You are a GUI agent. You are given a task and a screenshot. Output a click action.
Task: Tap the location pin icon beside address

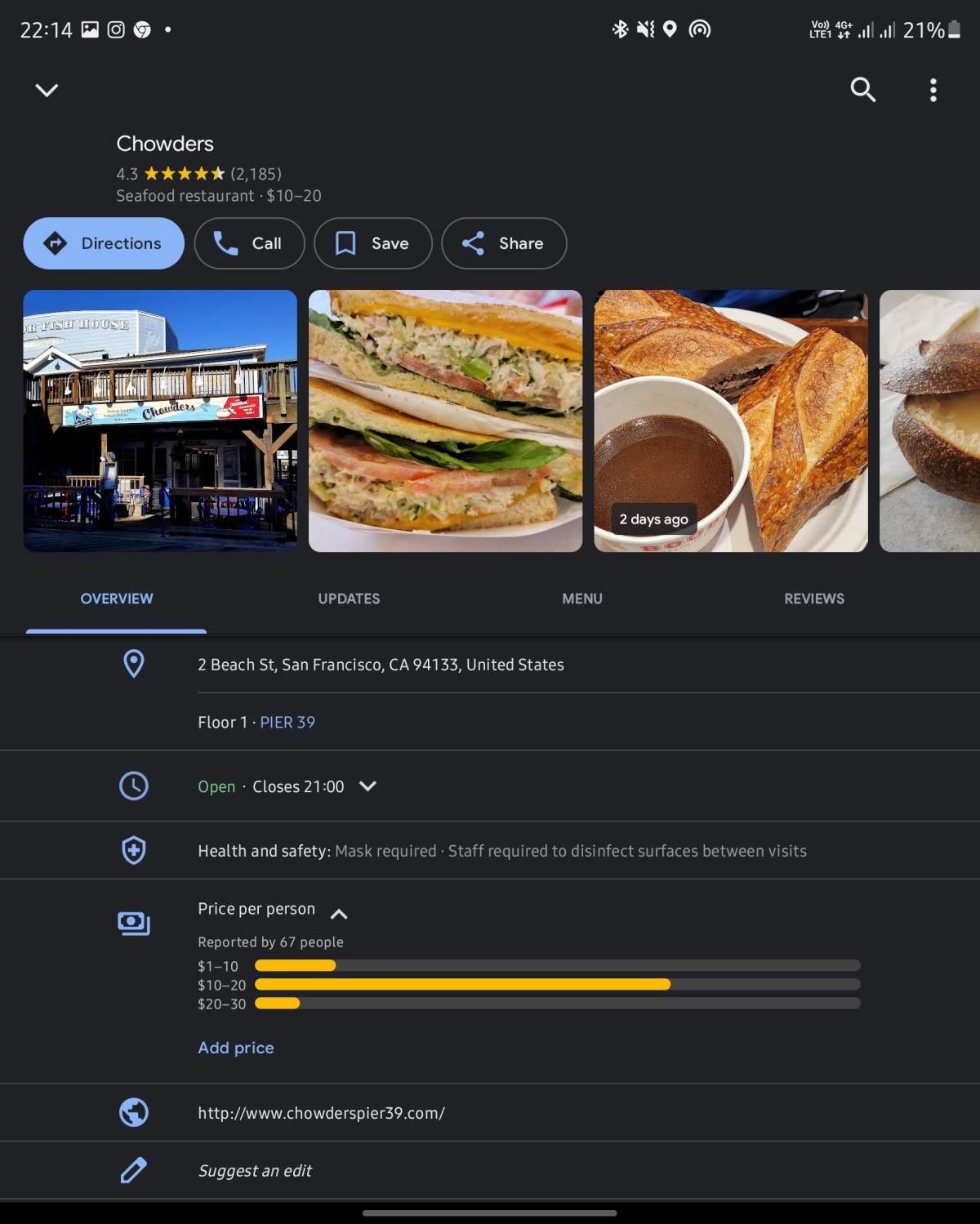click(134, 664)
